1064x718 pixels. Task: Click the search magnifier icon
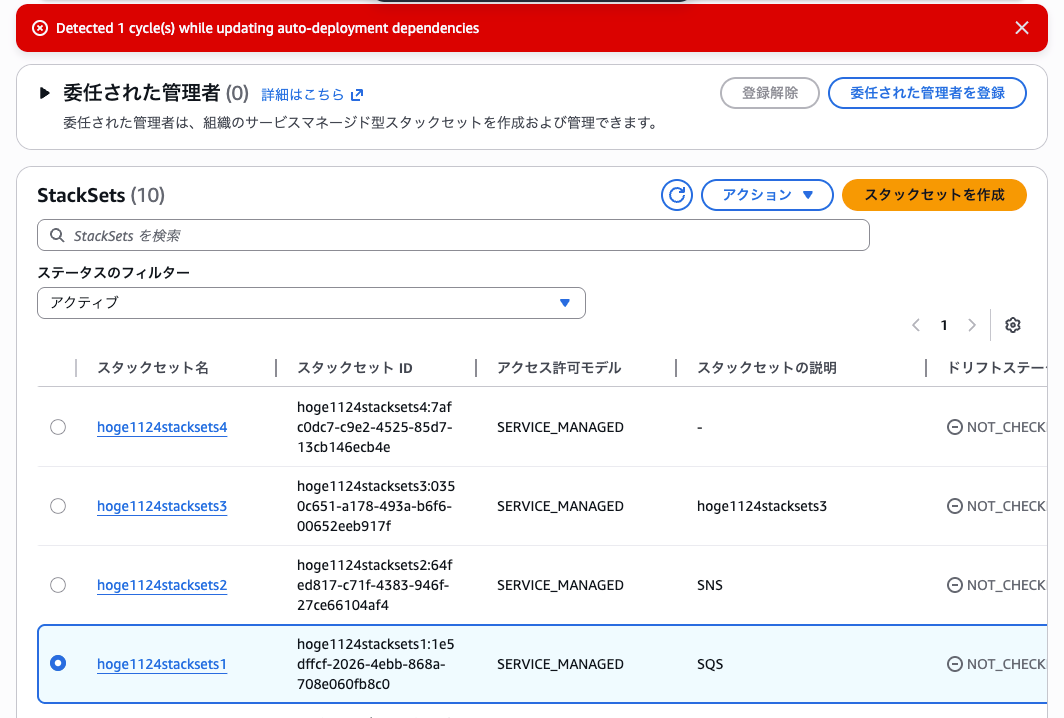coord(56,236)
